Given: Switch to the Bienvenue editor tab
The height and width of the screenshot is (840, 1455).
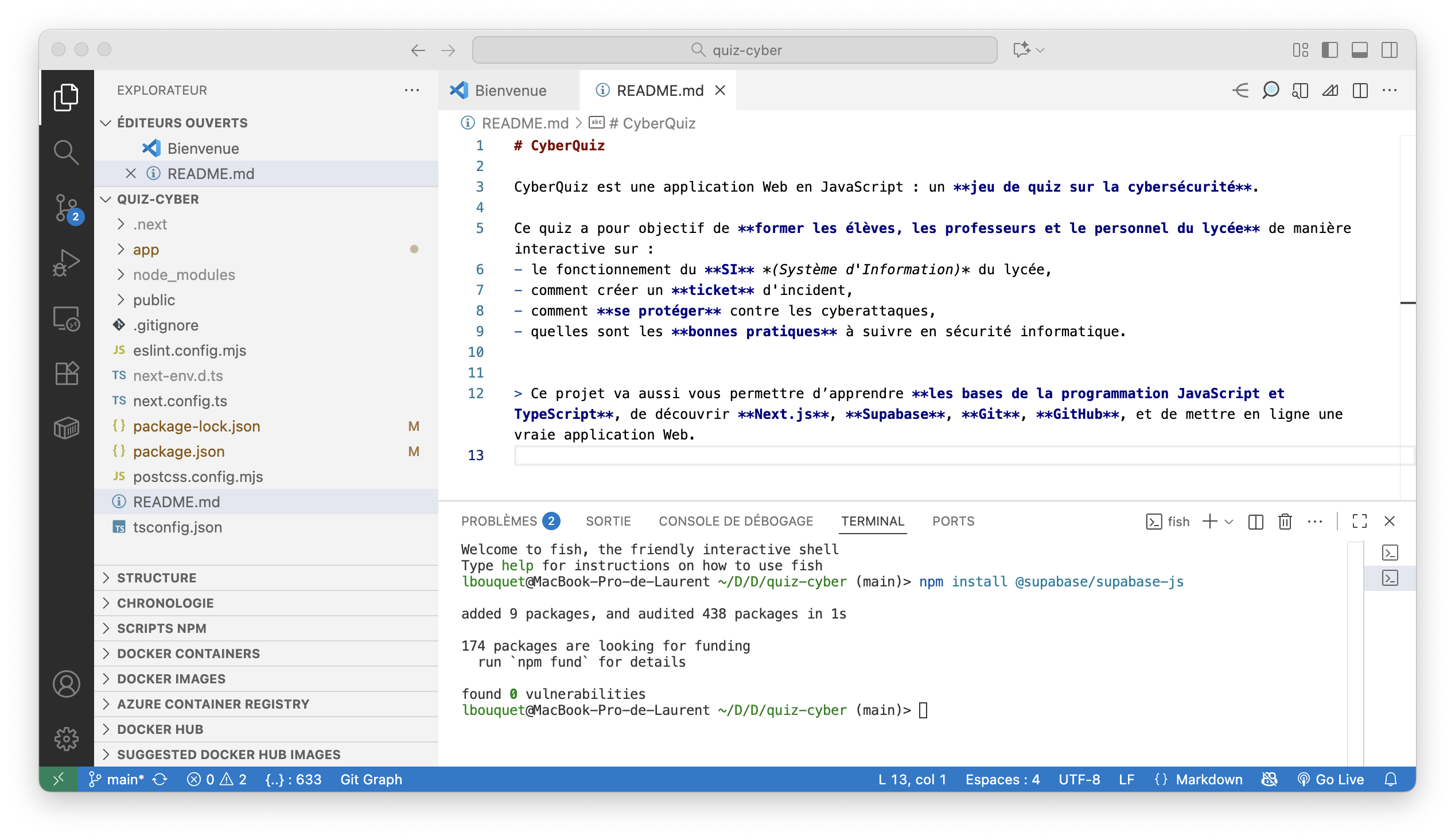Looking at the screenshot, I should point(510,91).
